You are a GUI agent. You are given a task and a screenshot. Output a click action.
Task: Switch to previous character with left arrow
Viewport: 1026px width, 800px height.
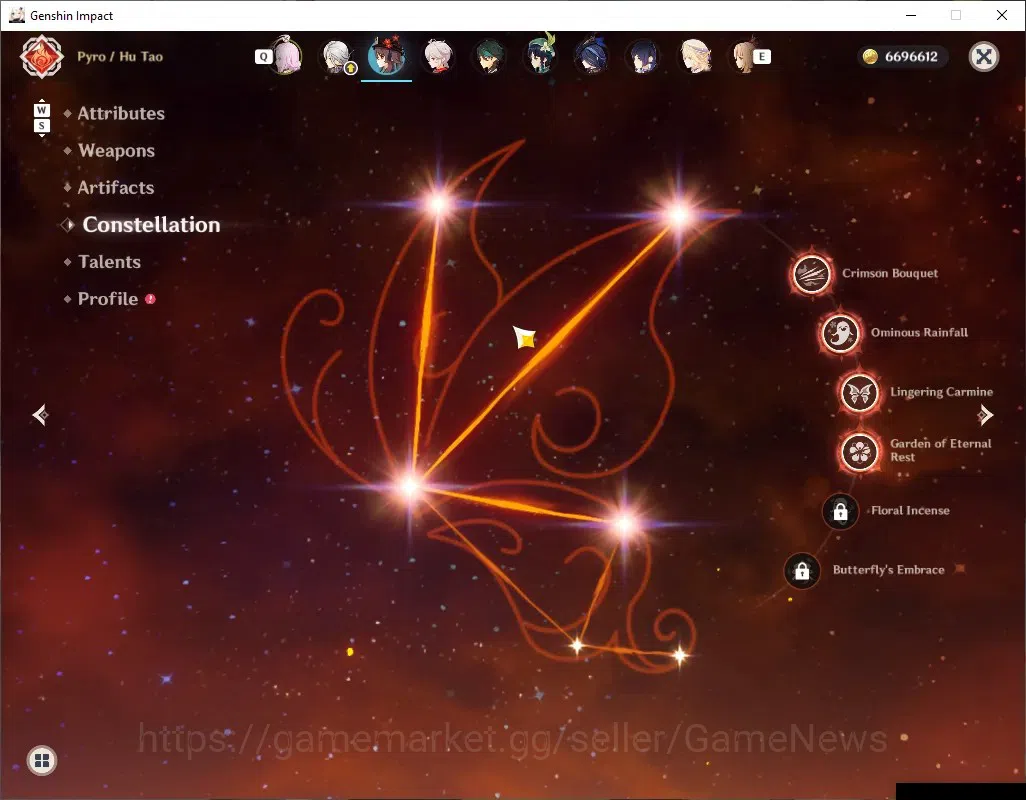point(41,415)
